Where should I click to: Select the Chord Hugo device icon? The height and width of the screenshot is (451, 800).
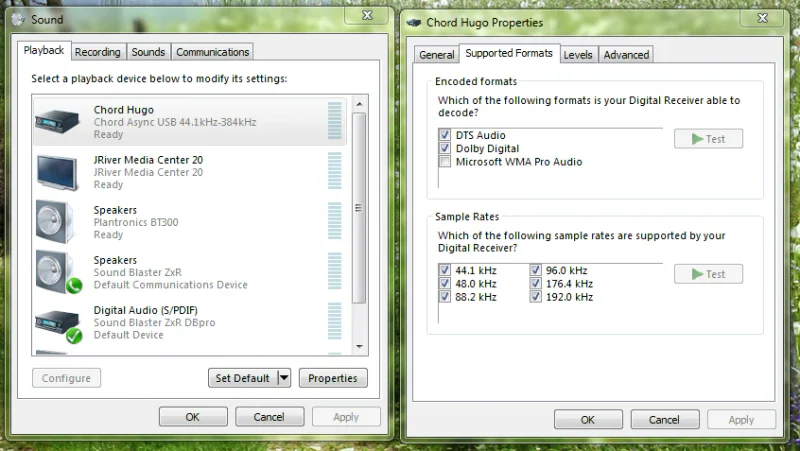tap(58, 121)
